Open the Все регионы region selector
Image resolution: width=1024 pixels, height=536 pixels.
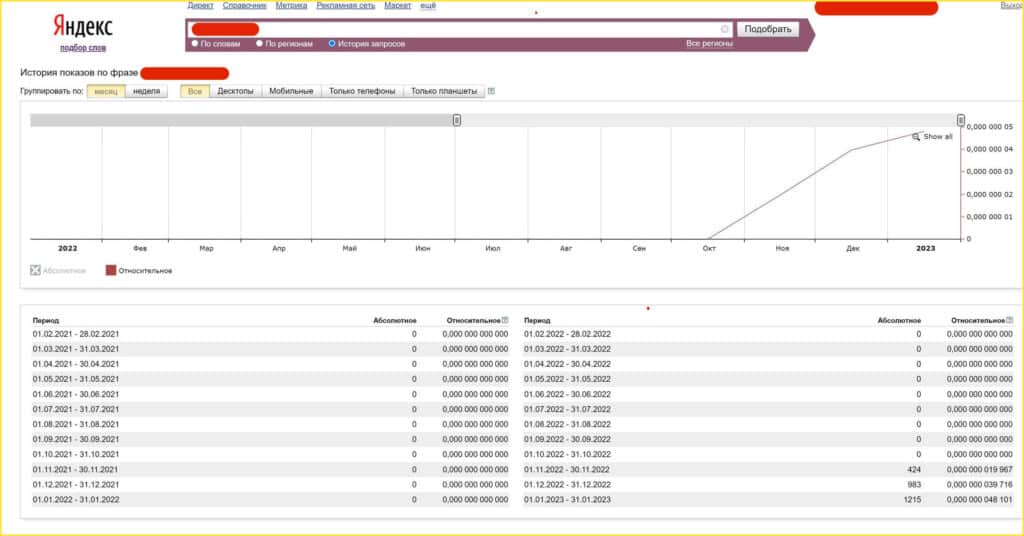(x=709, y=44)
